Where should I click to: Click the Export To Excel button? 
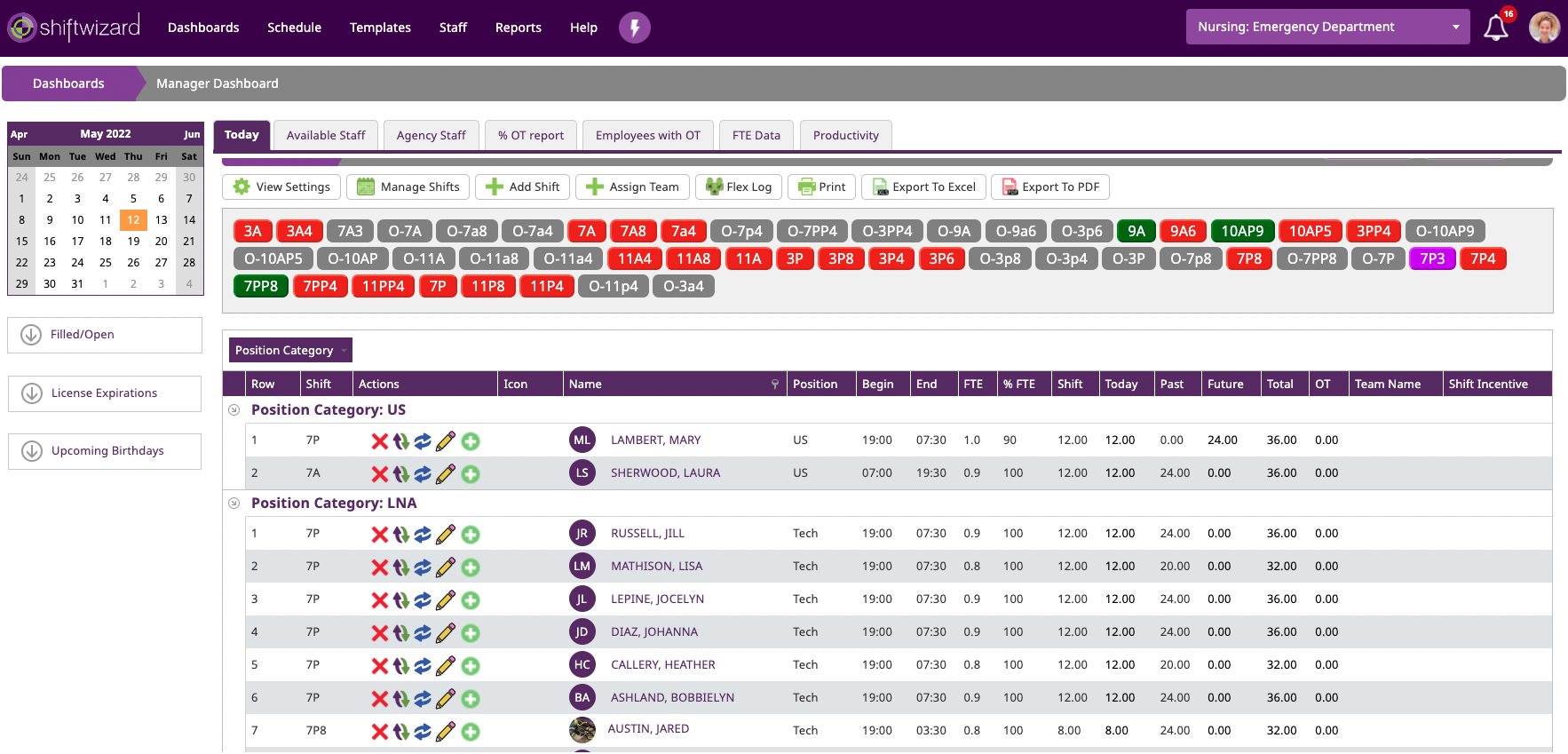click(923, 187)
